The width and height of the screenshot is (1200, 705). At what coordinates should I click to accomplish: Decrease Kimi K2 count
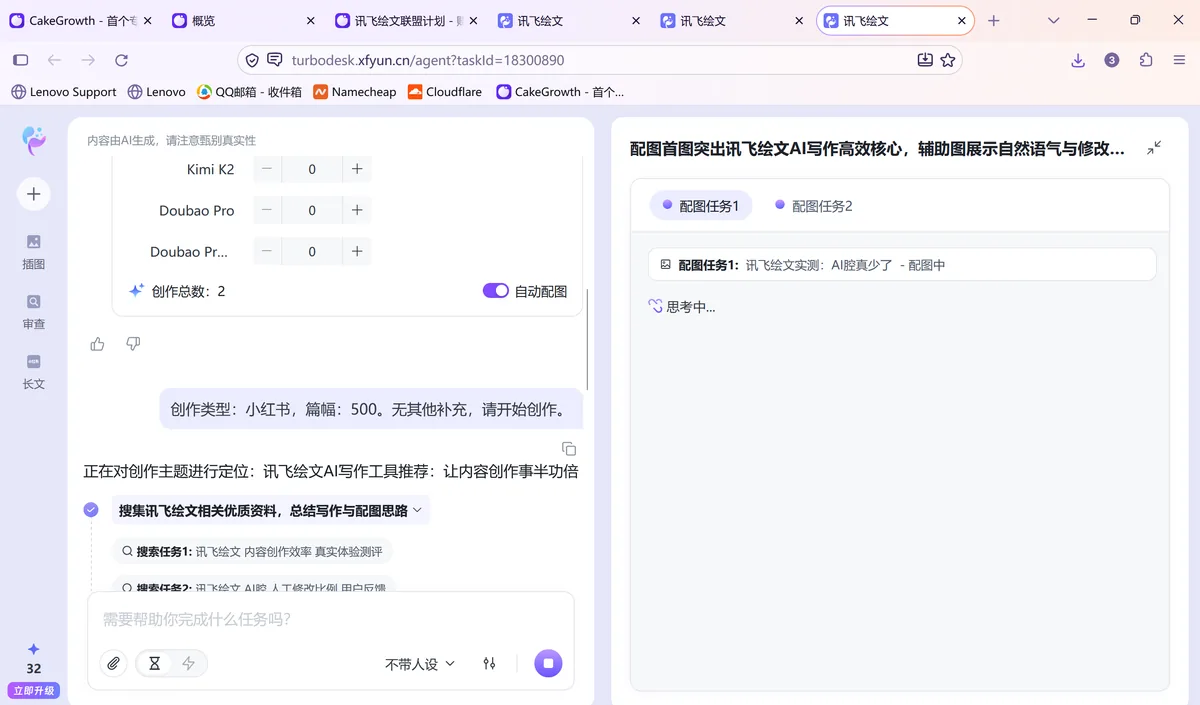click(267, 169)
